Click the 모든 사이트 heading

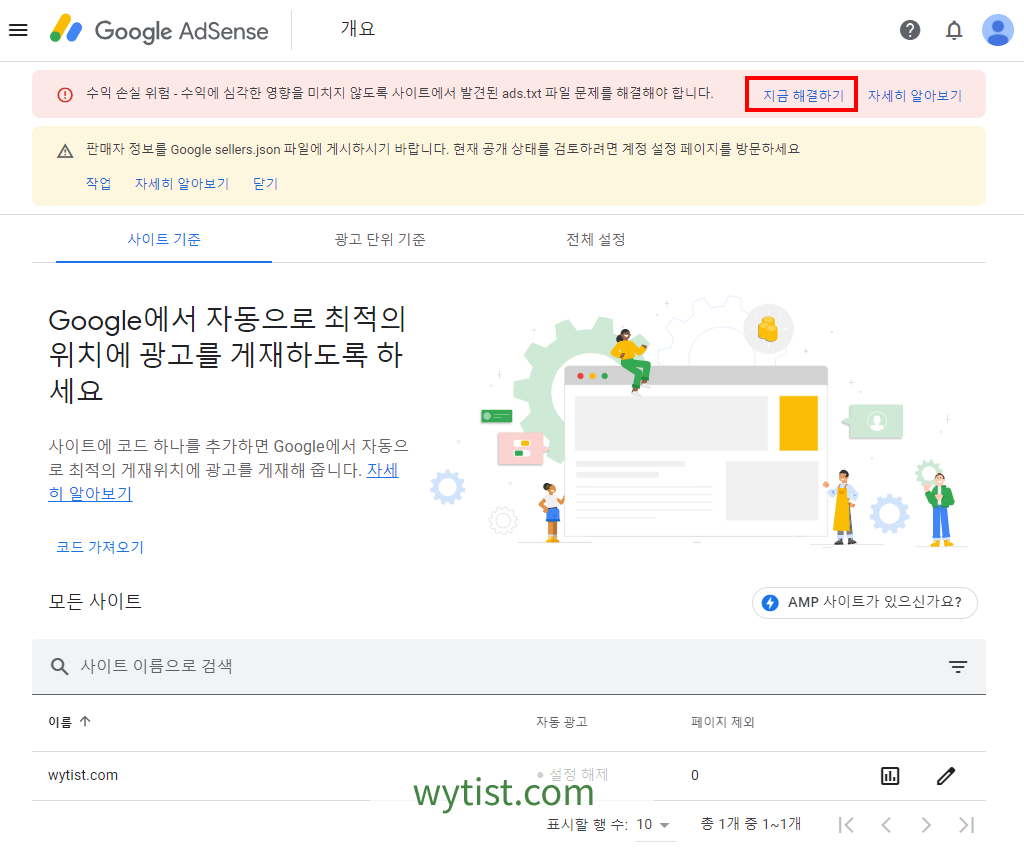tap(95, 601)
